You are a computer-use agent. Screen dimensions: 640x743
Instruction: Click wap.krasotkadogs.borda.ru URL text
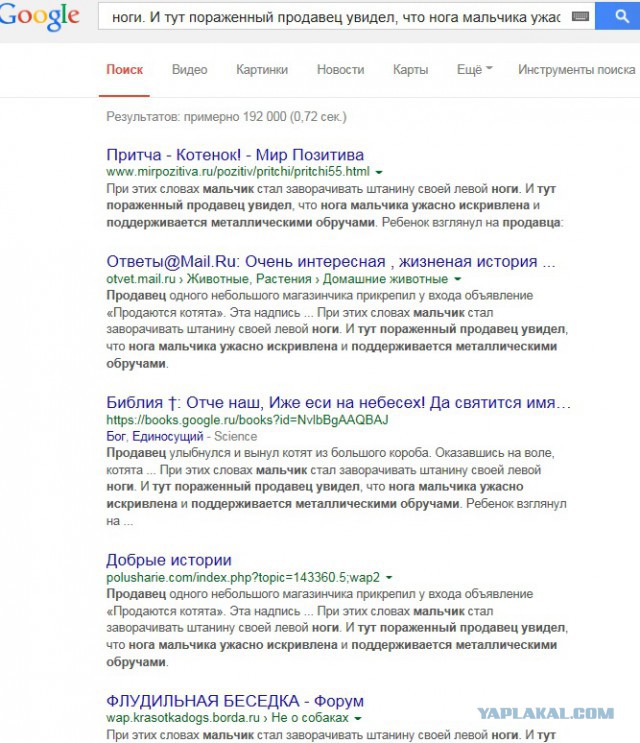[x=183, y=718]
